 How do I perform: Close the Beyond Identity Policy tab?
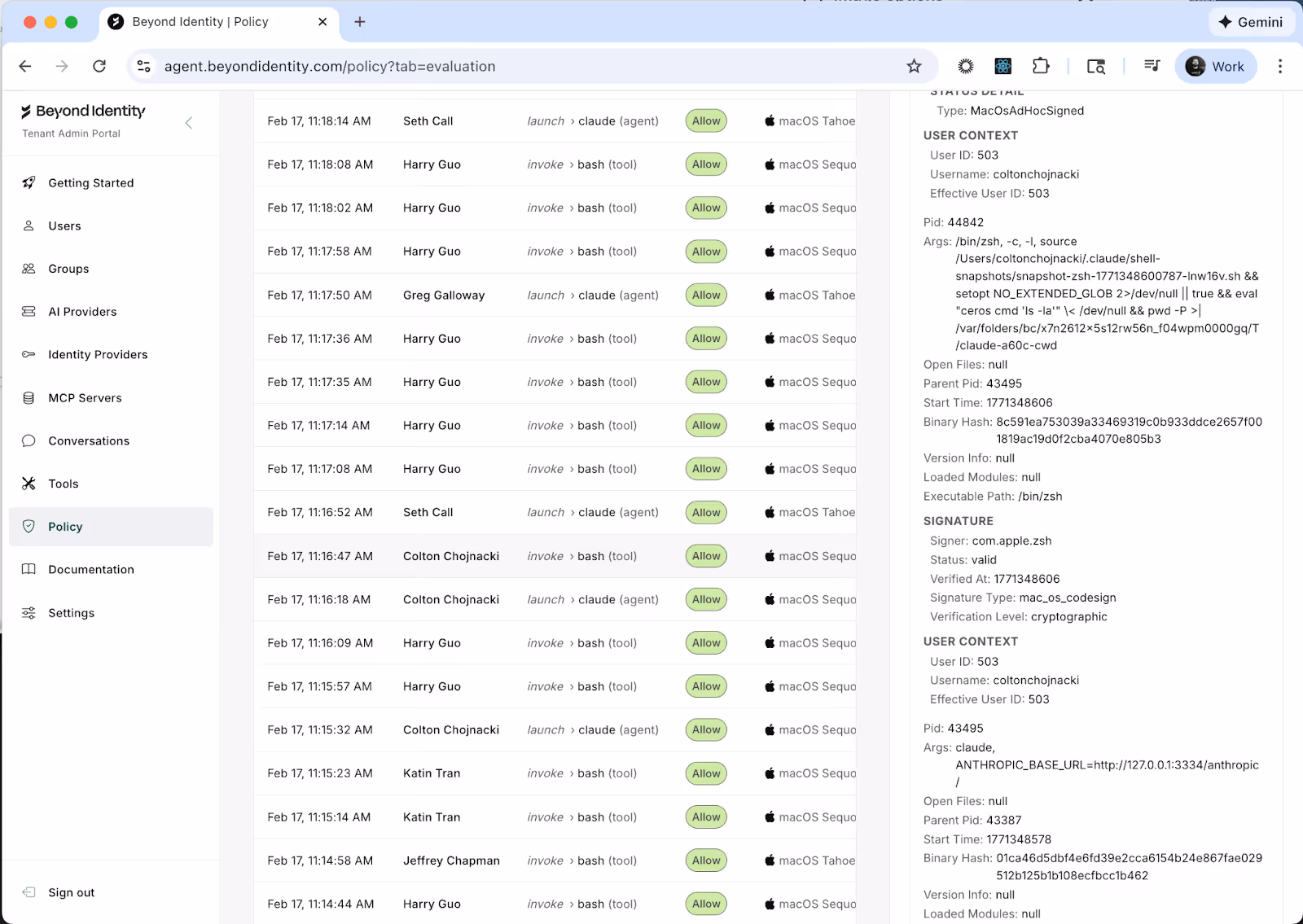(322, 22)
